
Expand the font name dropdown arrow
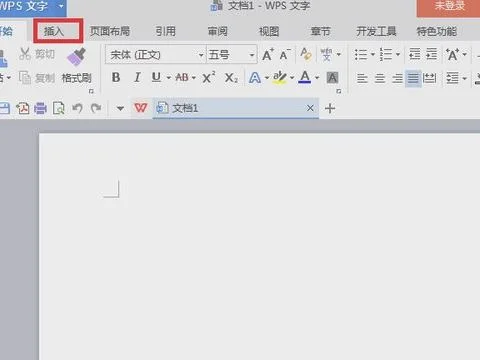click(201, 55)
